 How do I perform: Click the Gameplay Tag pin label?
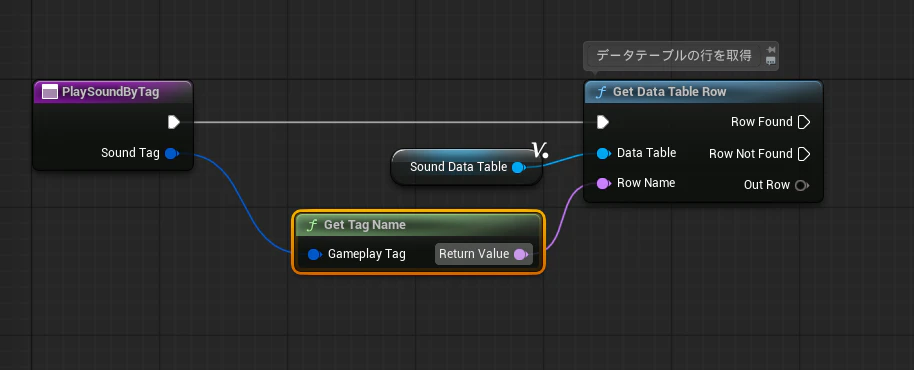(x=367, y=254)
